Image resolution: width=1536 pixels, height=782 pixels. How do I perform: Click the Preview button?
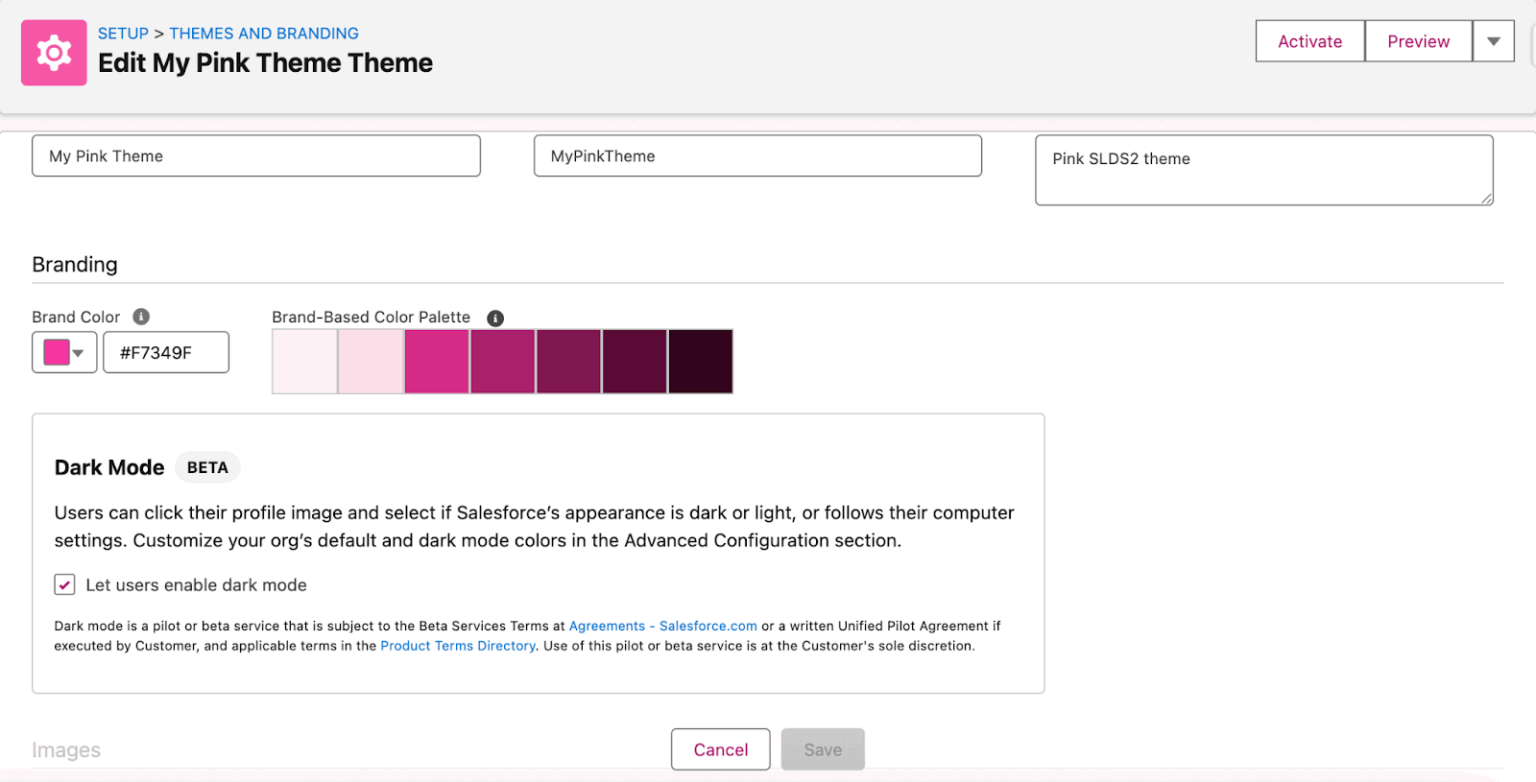pyautogui.click(x=1419, y=42)
